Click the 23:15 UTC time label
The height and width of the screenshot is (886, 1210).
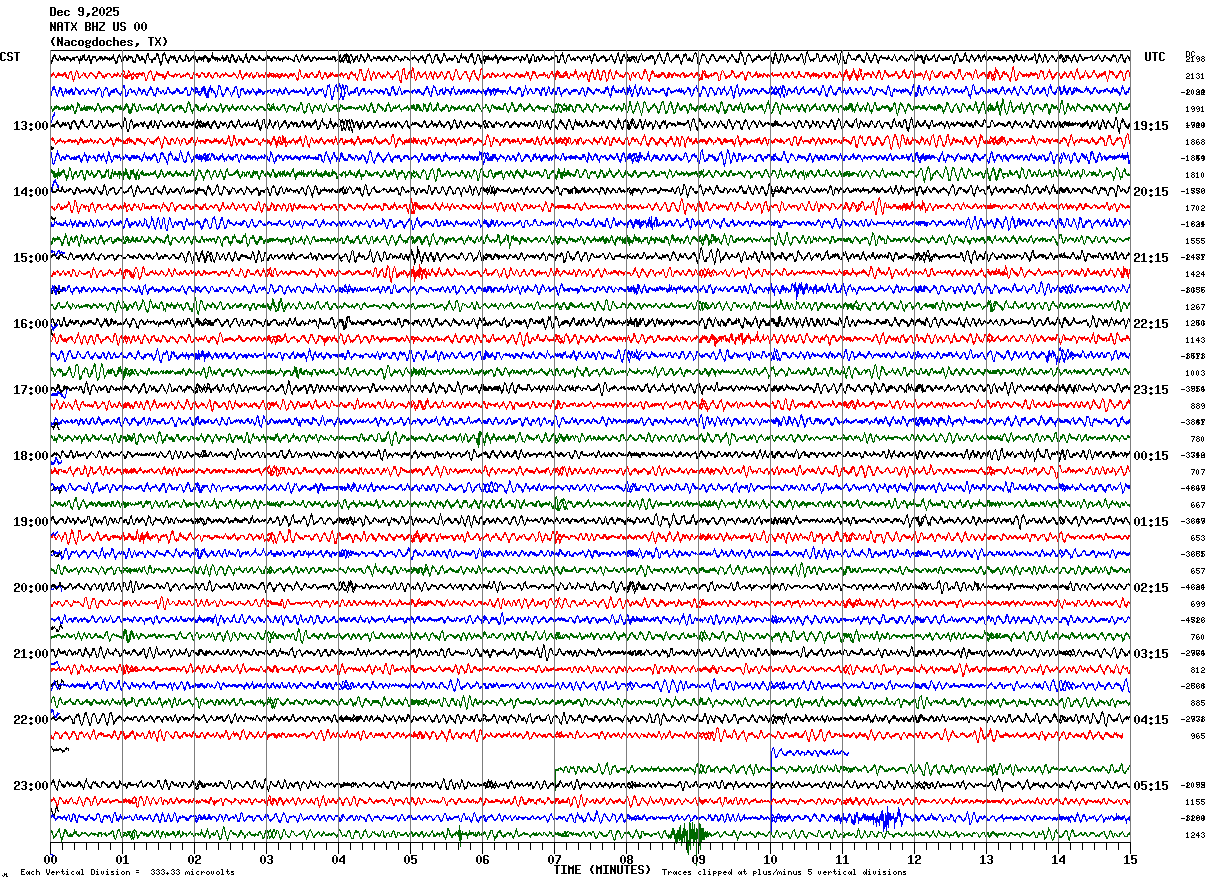coord(1151,390)
